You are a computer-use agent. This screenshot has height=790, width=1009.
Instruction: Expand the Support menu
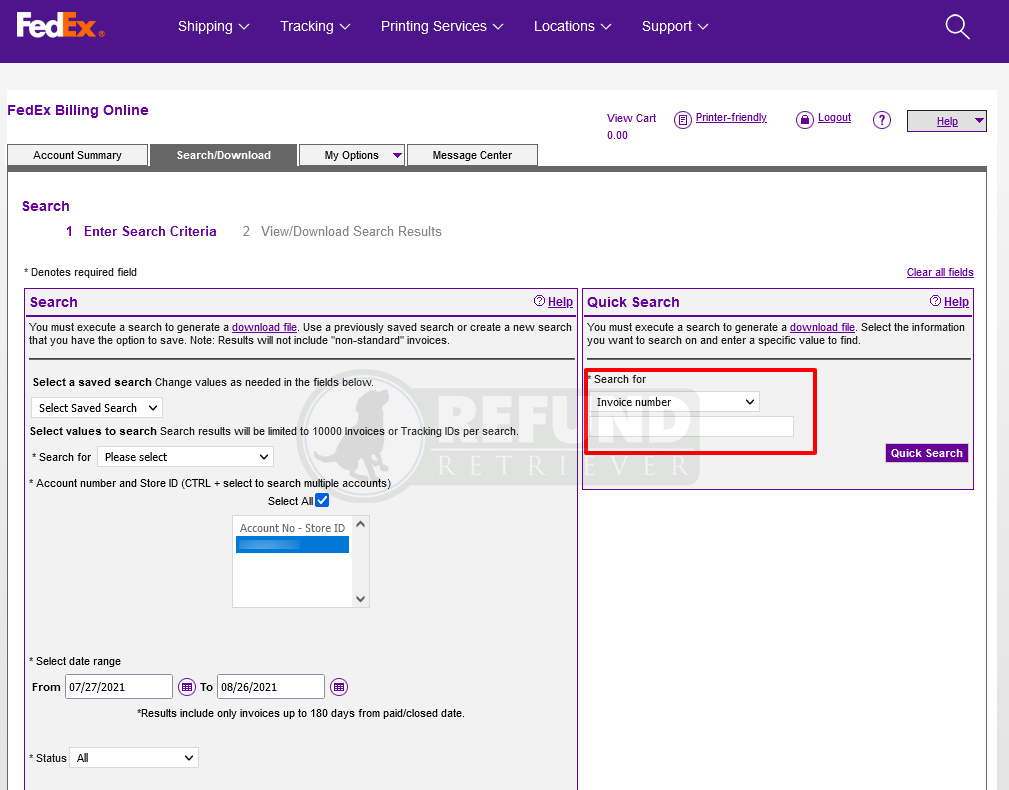[675, 26]
